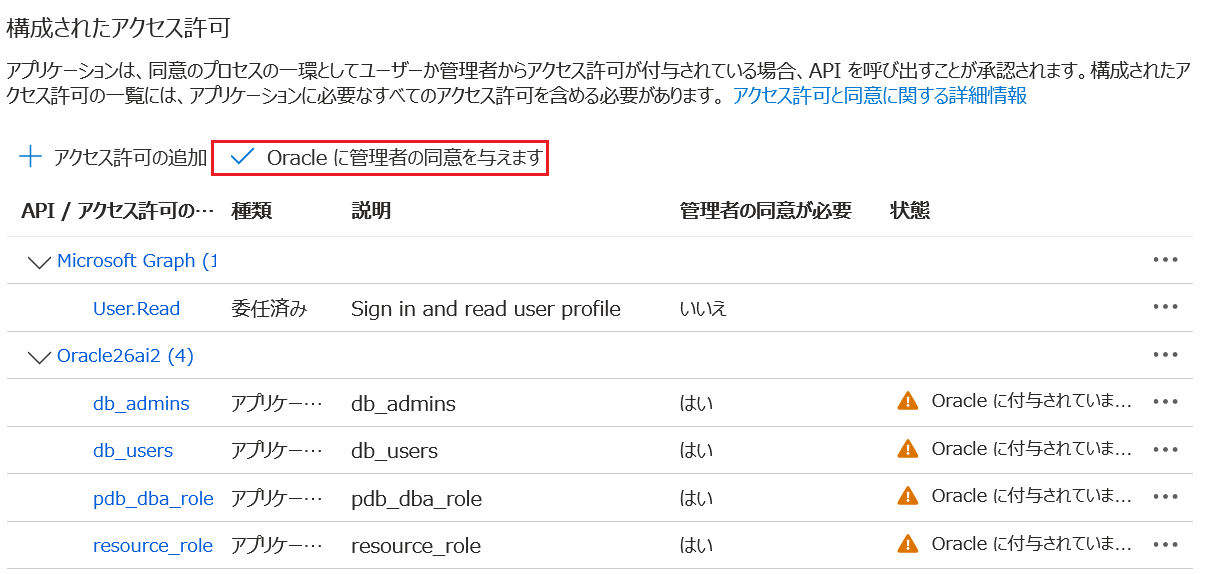Viewport: 1207px width, 574px height.
Task: Select the はい cell in db_admins row
Action: [696, 403]
